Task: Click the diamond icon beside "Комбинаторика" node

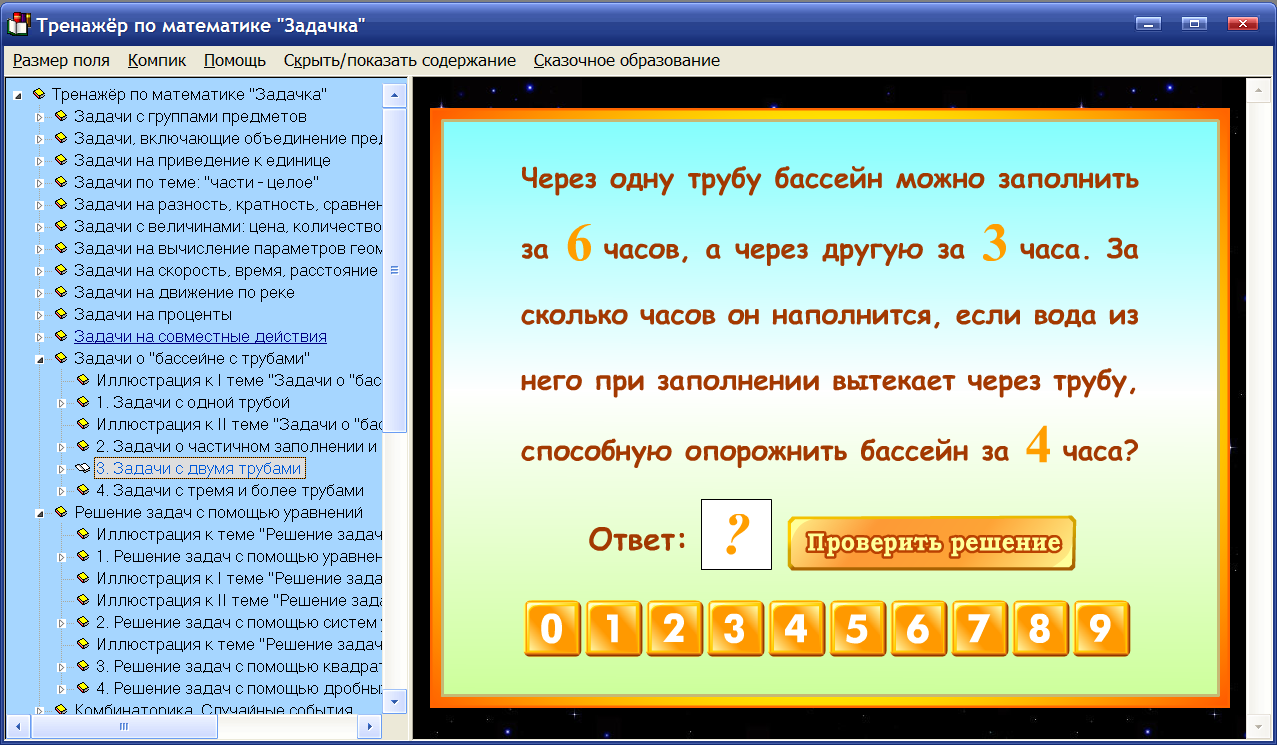Action: coord(60,710)
